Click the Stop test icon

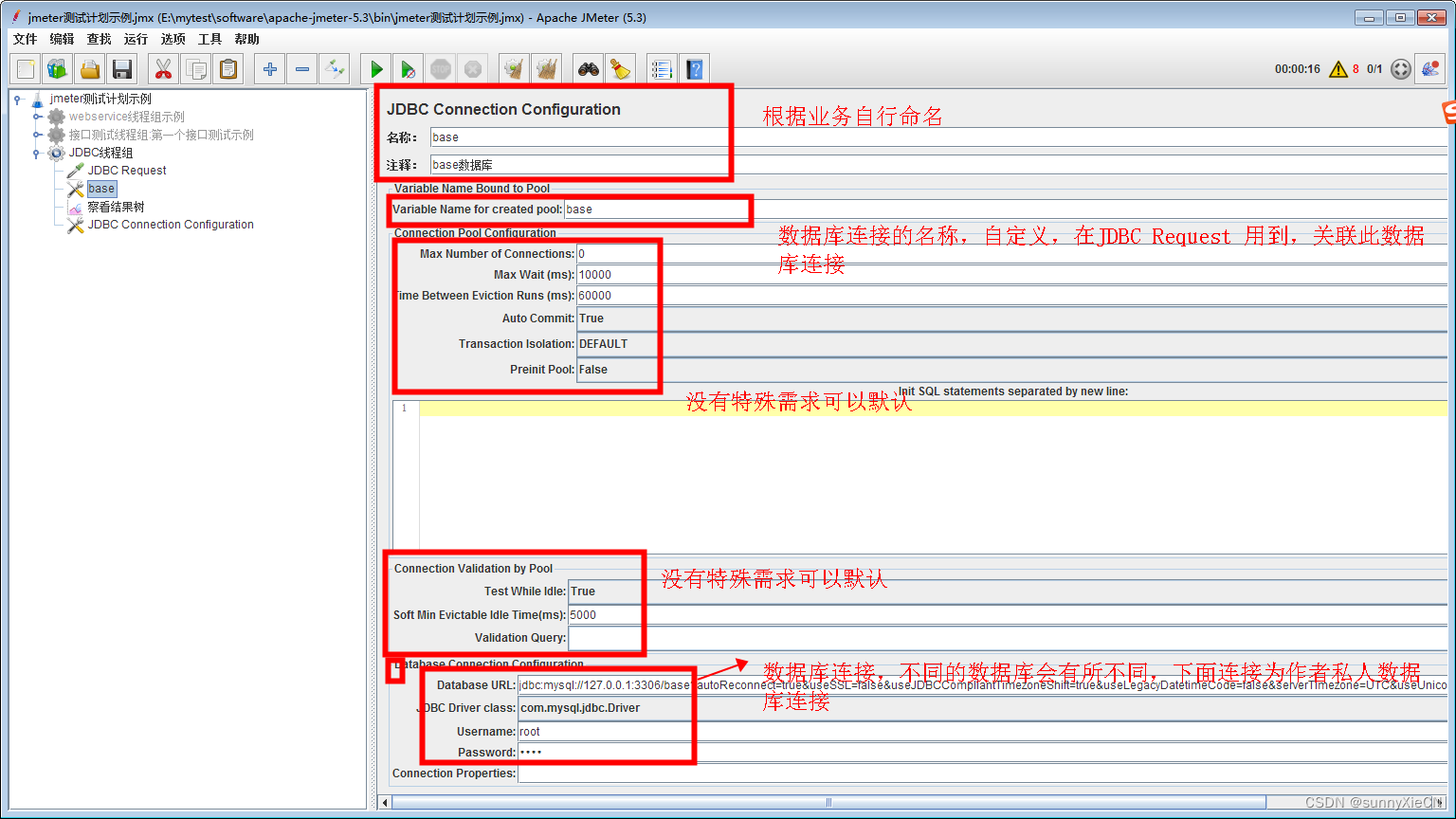(x=441, y=69)
